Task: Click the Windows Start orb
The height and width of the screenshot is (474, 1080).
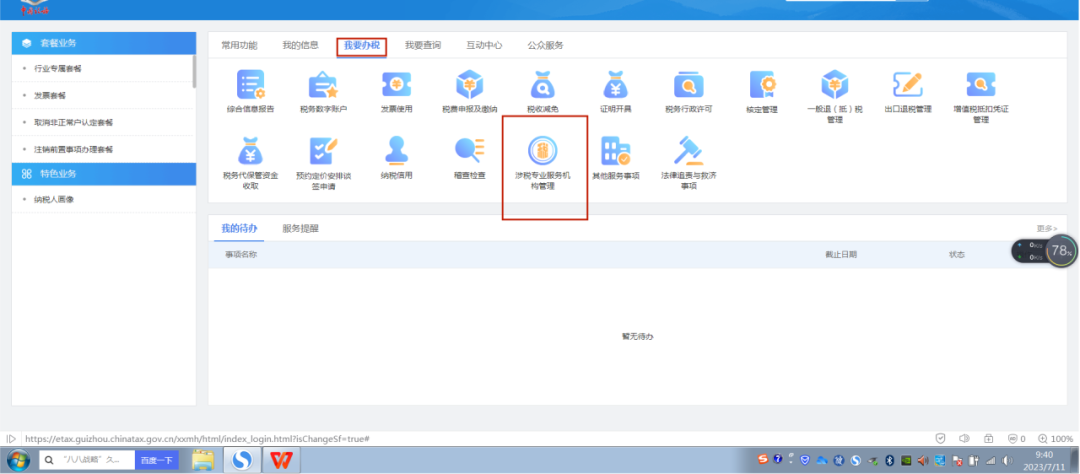Action: tap(17, 460)
